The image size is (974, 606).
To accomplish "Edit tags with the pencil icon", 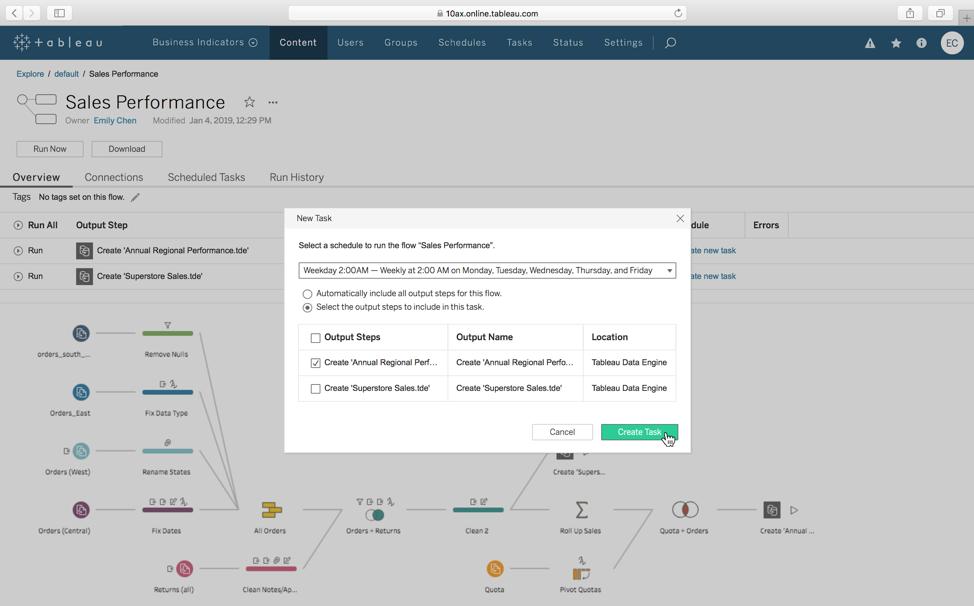I will [135, 197].
